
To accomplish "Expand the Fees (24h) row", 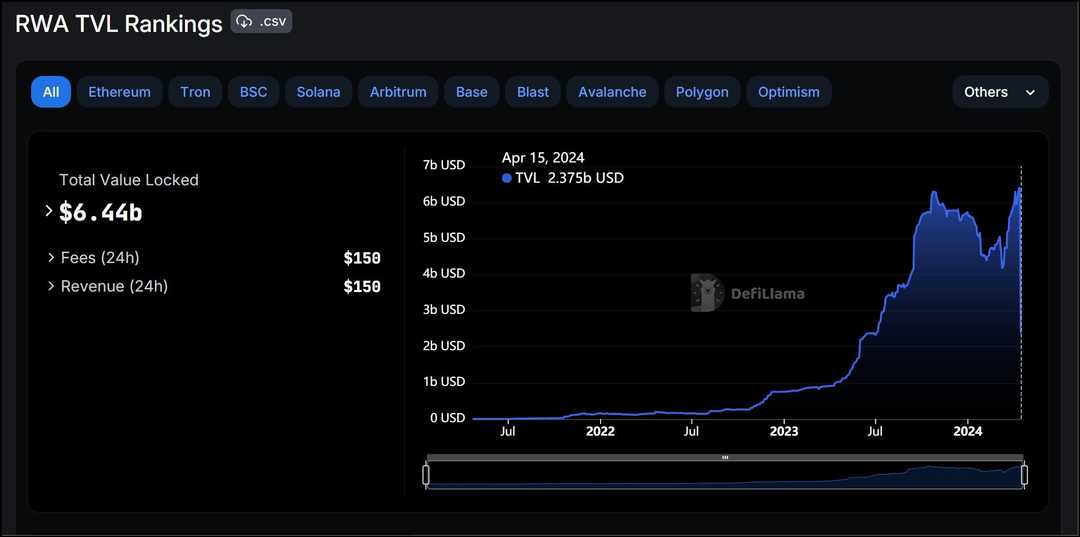I will coord(51,258).
